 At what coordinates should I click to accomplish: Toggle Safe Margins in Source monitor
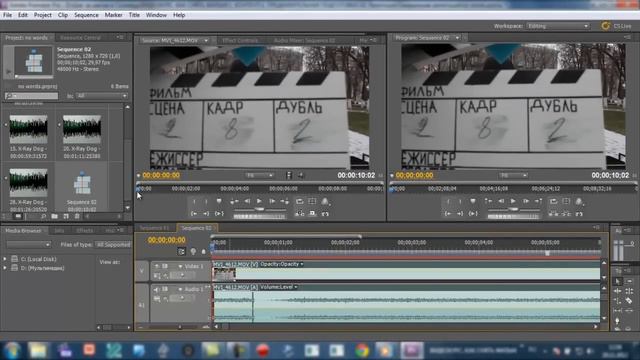point(313,201)
